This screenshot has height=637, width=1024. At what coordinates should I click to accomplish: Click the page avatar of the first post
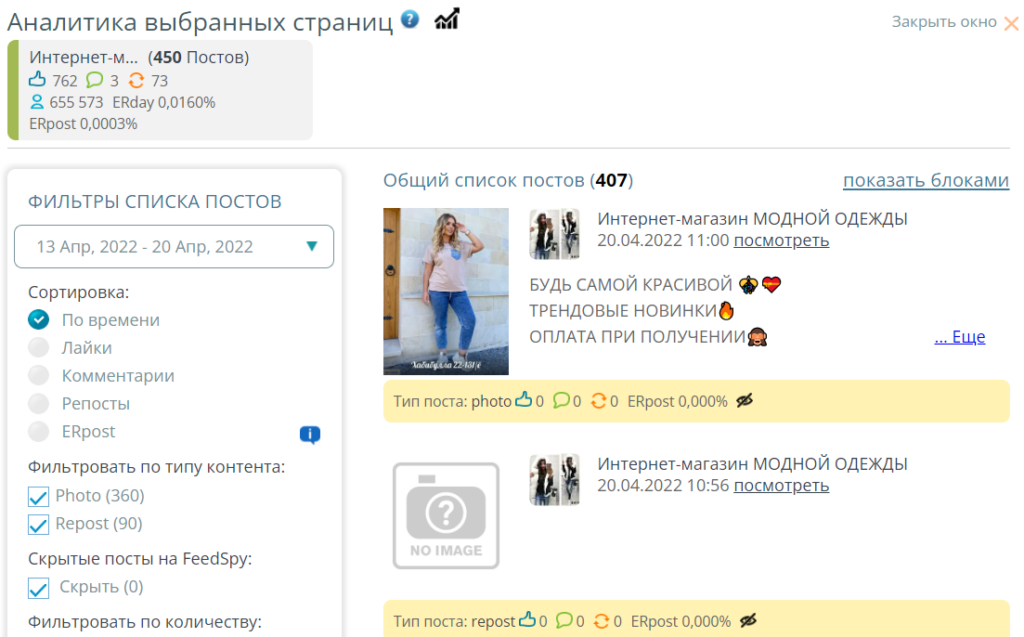click(x=554, y=234)
